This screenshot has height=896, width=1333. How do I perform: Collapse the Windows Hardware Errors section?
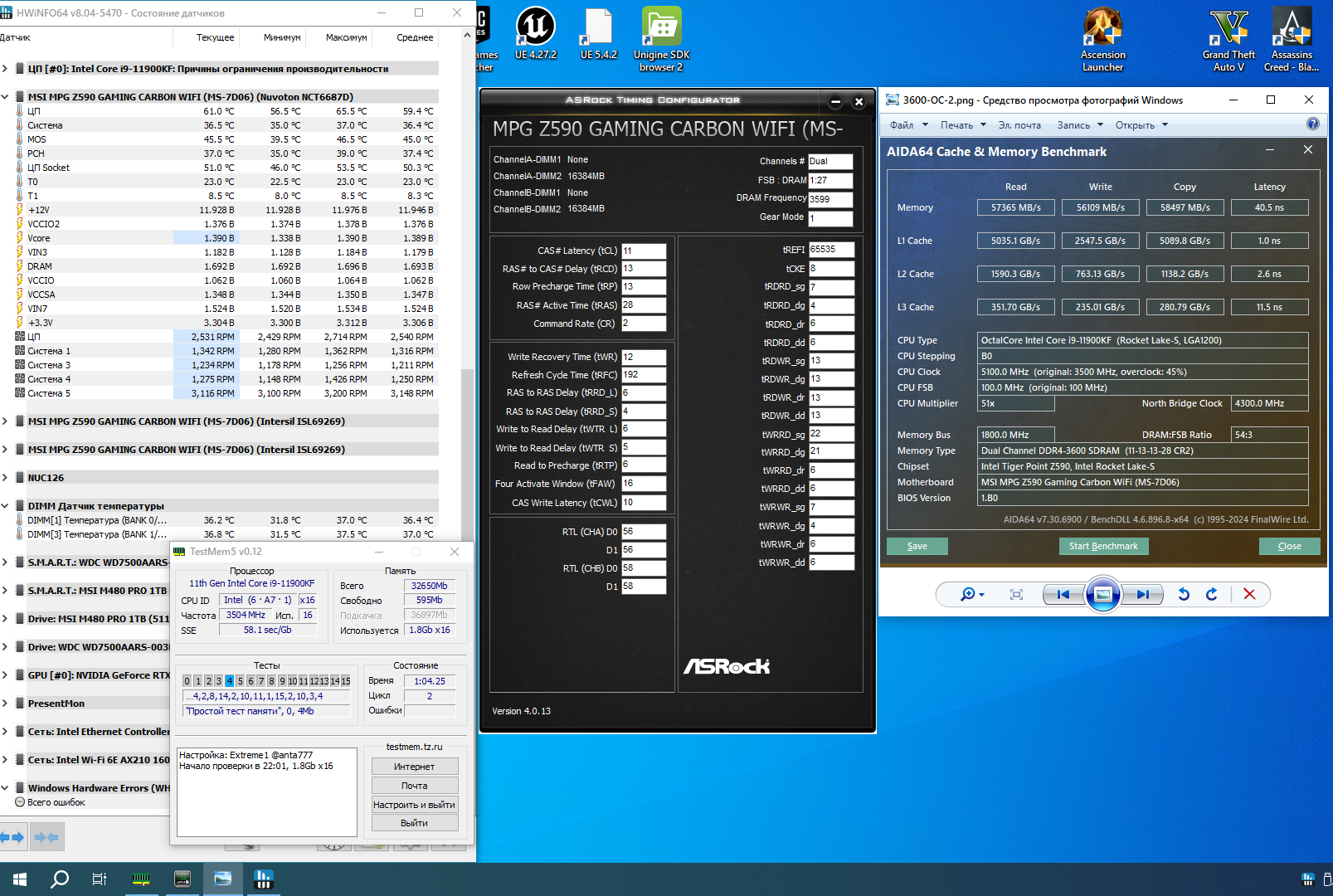(x=6, y=788)
